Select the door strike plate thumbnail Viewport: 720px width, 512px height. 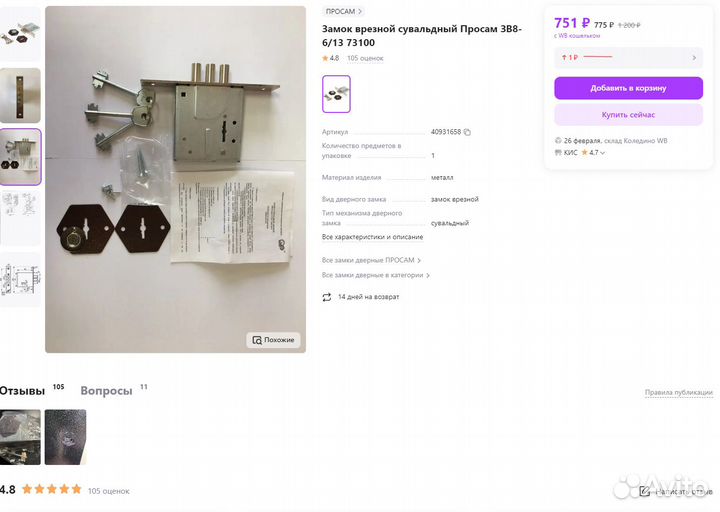20,96
